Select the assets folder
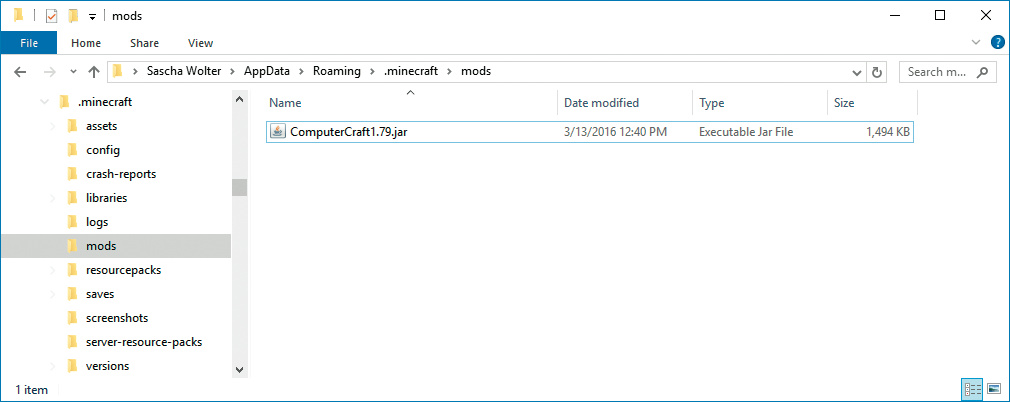 [x=102, y=126]
